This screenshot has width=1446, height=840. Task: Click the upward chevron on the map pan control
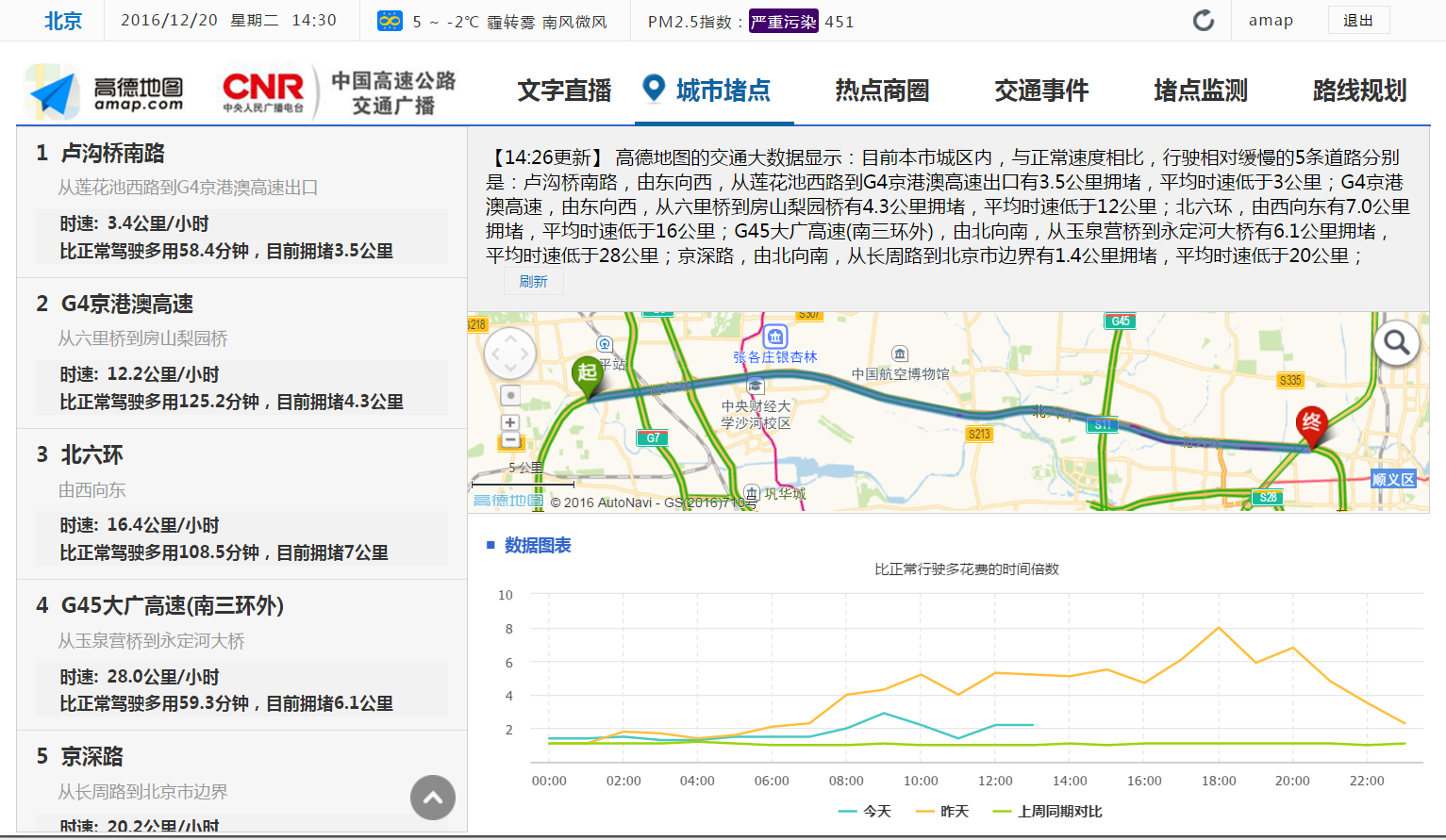pos(509,337)
